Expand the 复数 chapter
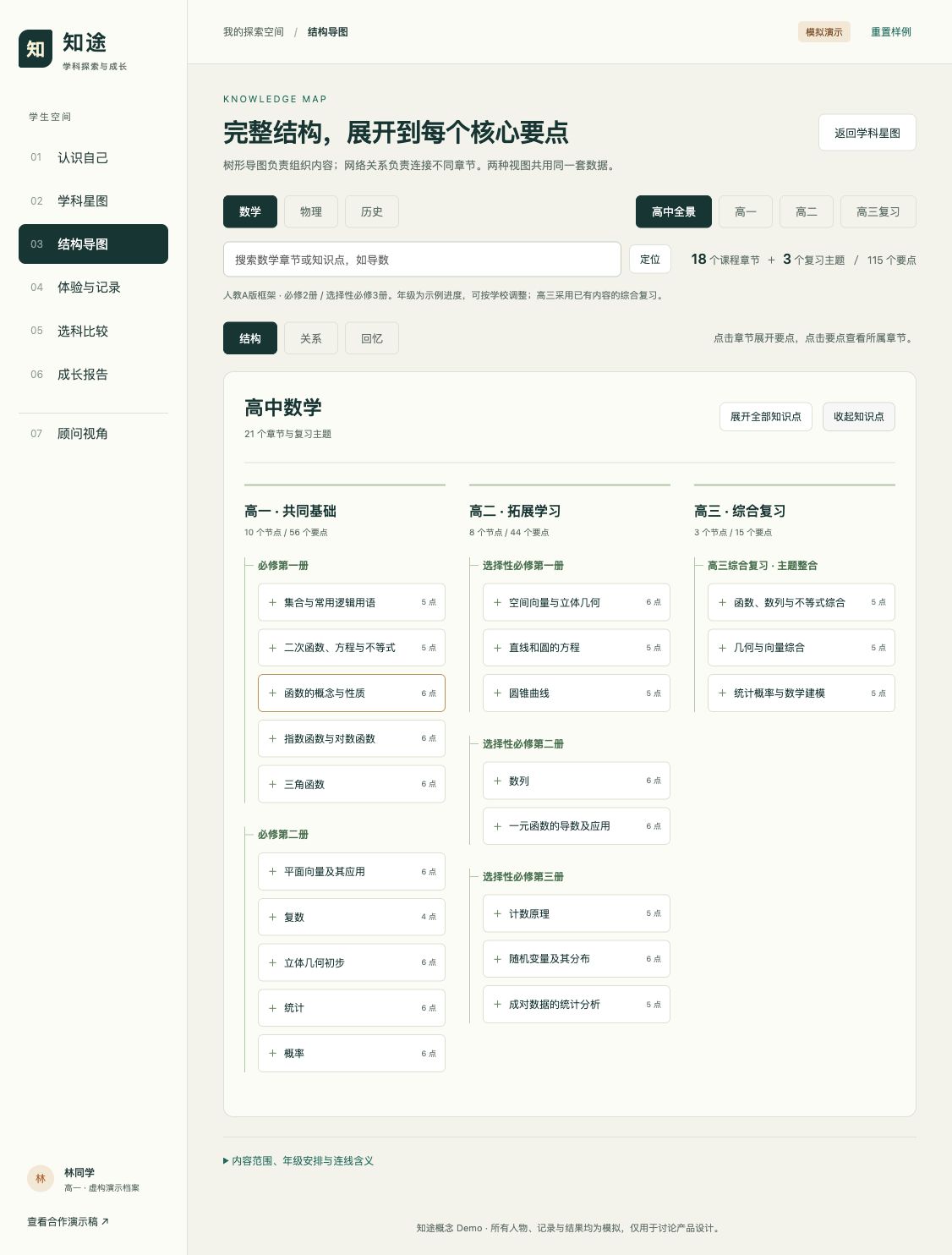The image size is (952, 1255). coord(351,917)
